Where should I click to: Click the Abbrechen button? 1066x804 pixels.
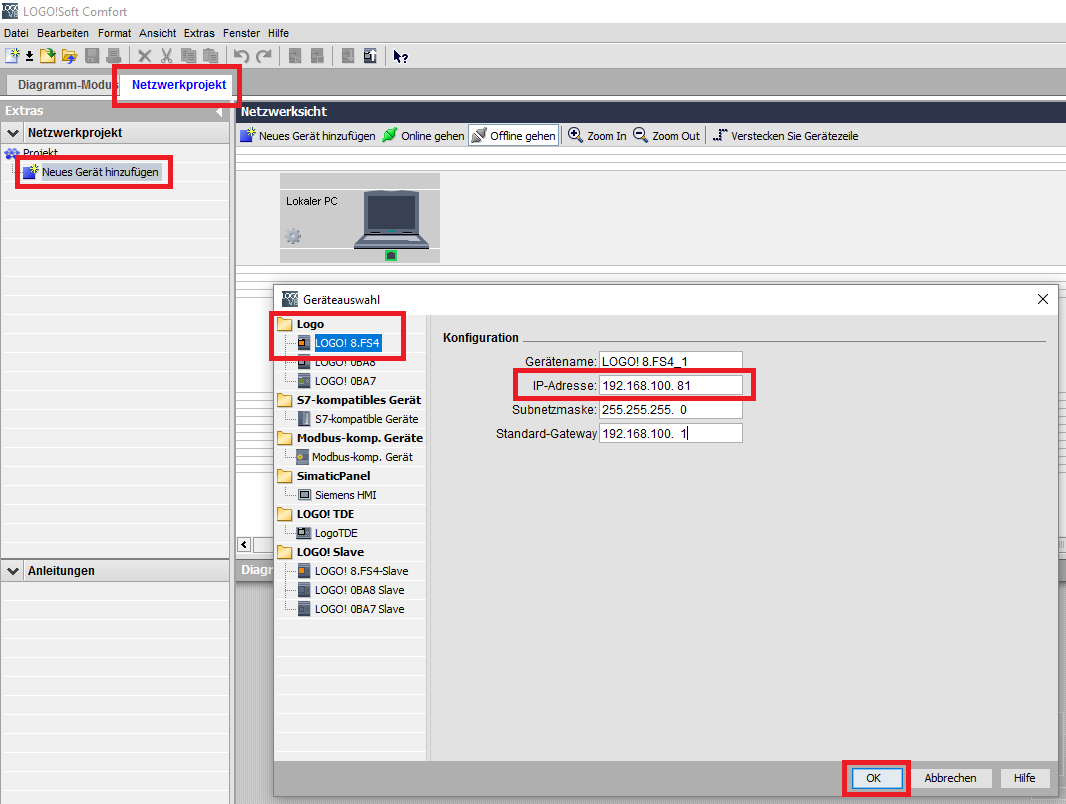click(950, 778)
